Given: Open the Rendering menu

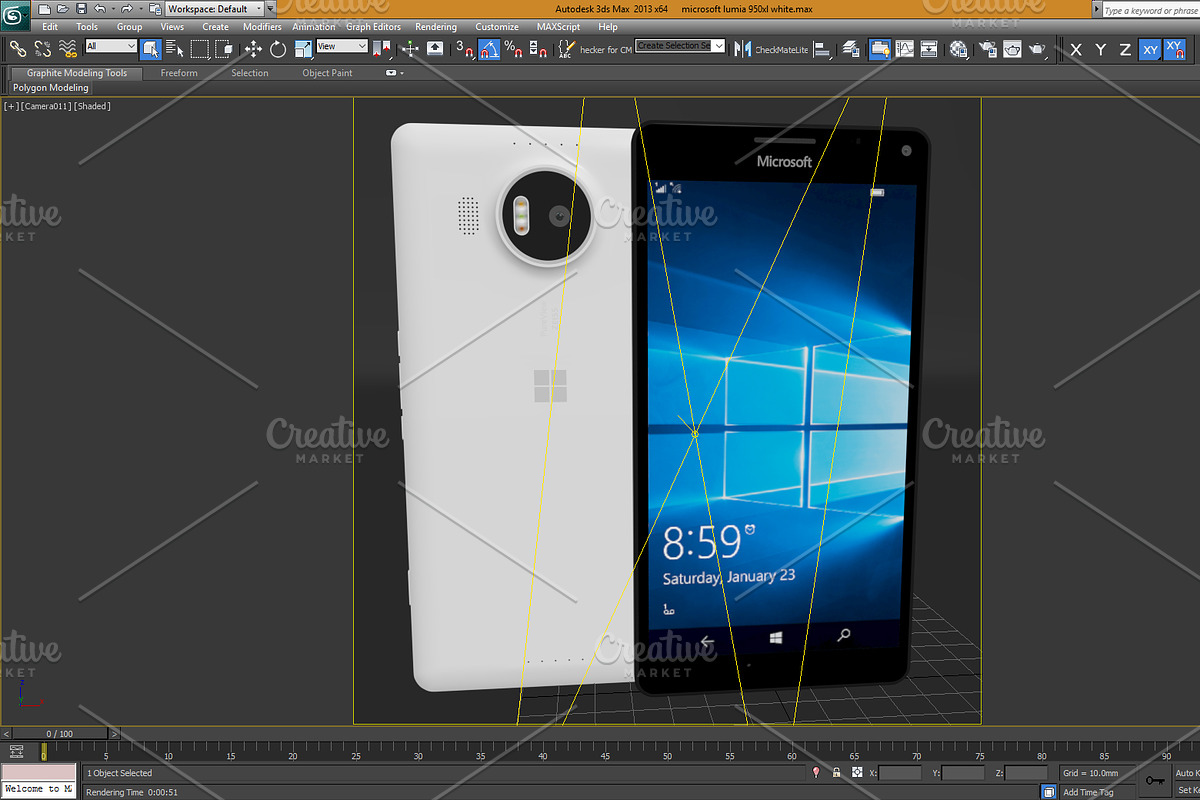Looking at the screenshot, I should pyautogui.click(x=436, y=27).
